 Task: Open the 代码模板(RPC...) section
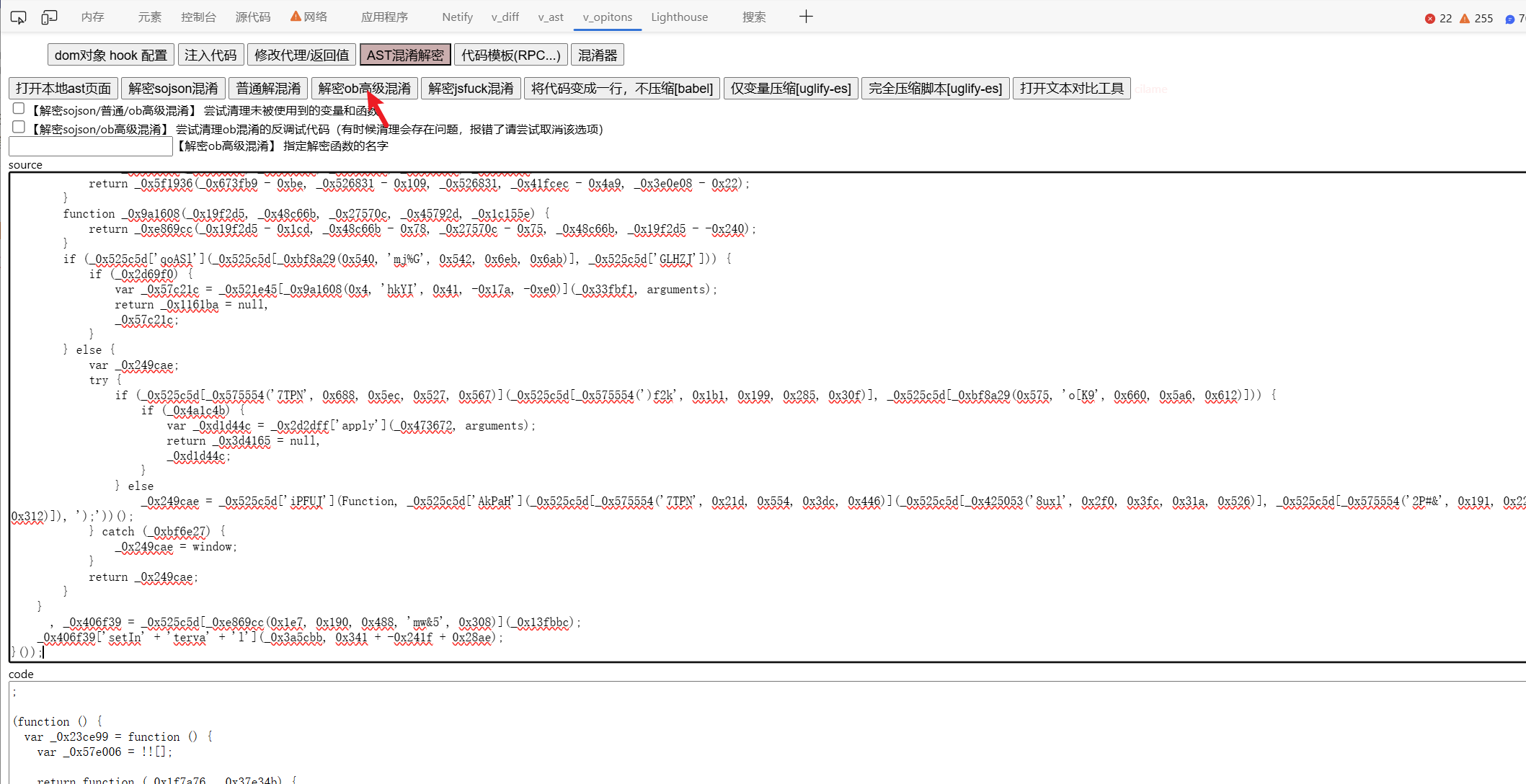510,55
